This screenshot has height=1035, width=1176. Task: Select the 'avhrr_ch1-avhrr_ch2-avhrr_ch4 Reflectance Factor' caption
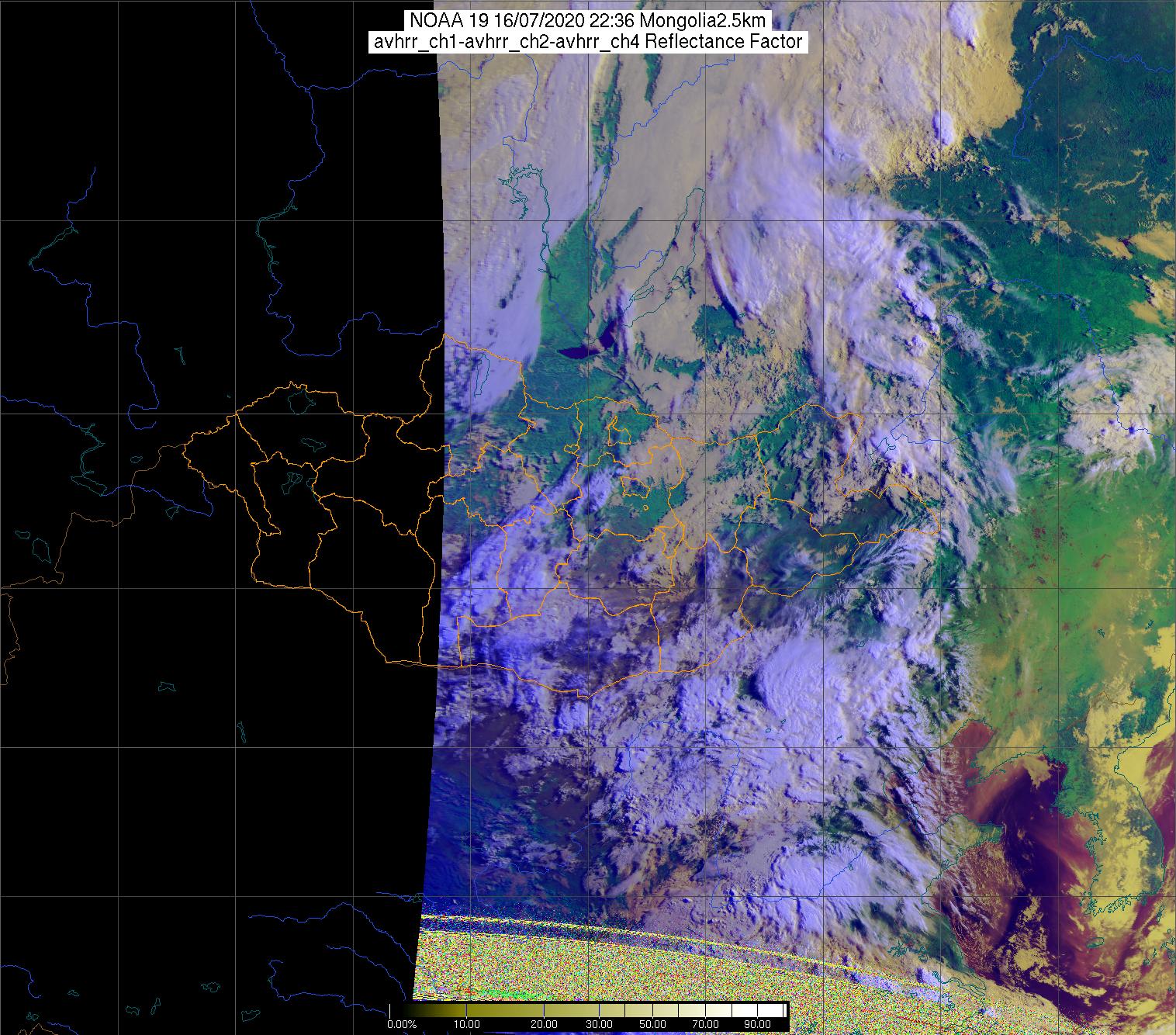pos(587,42)
